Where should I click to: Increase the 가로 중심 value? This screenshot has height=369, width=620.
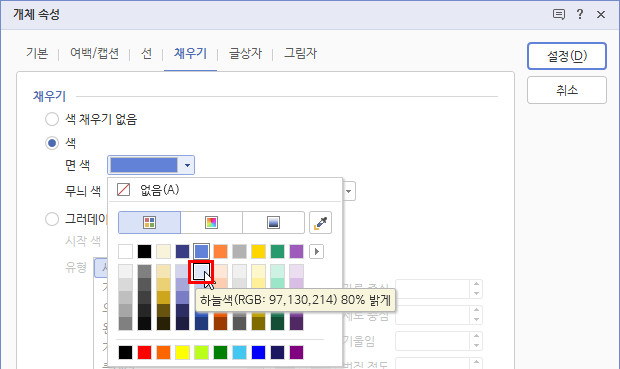coord(476,284)
